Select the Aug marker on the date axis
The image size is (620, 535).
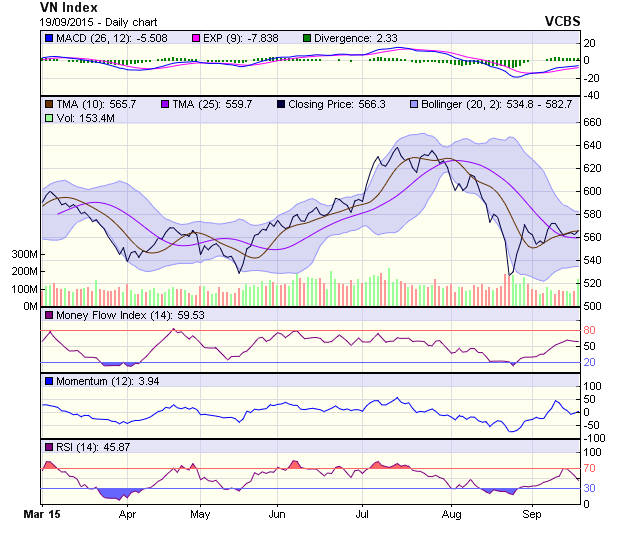(x=451, y=514)
